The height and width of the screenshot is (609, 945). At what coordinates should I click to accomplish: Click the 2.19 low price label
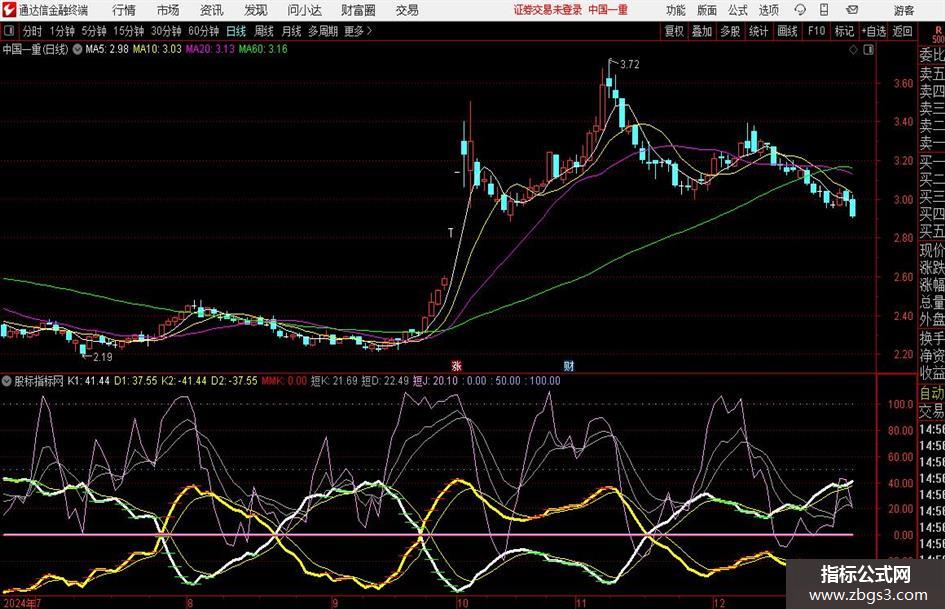pyautogui.click(x=102, y=357)
